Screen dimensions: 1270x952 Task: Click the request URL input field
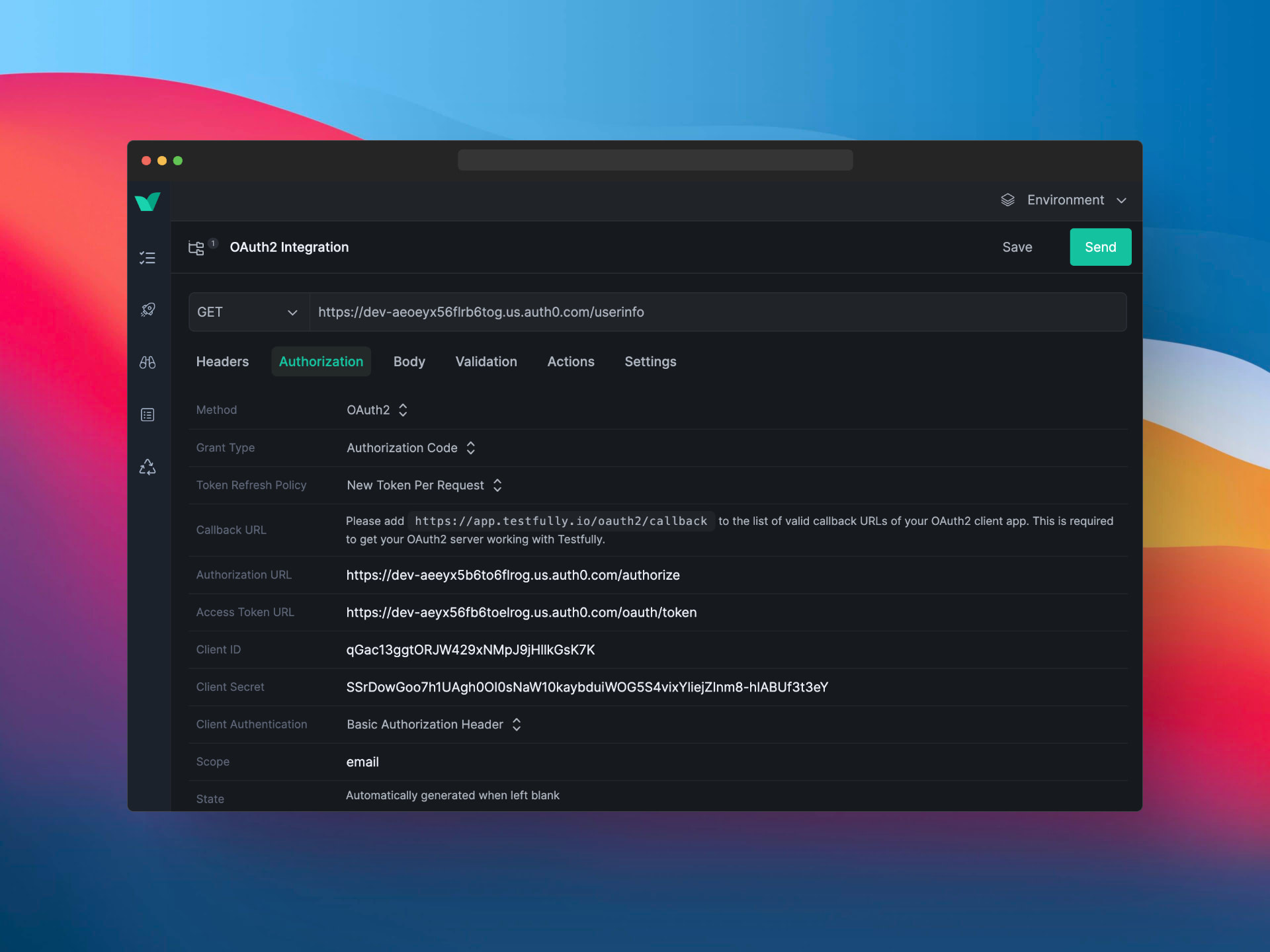717,312
